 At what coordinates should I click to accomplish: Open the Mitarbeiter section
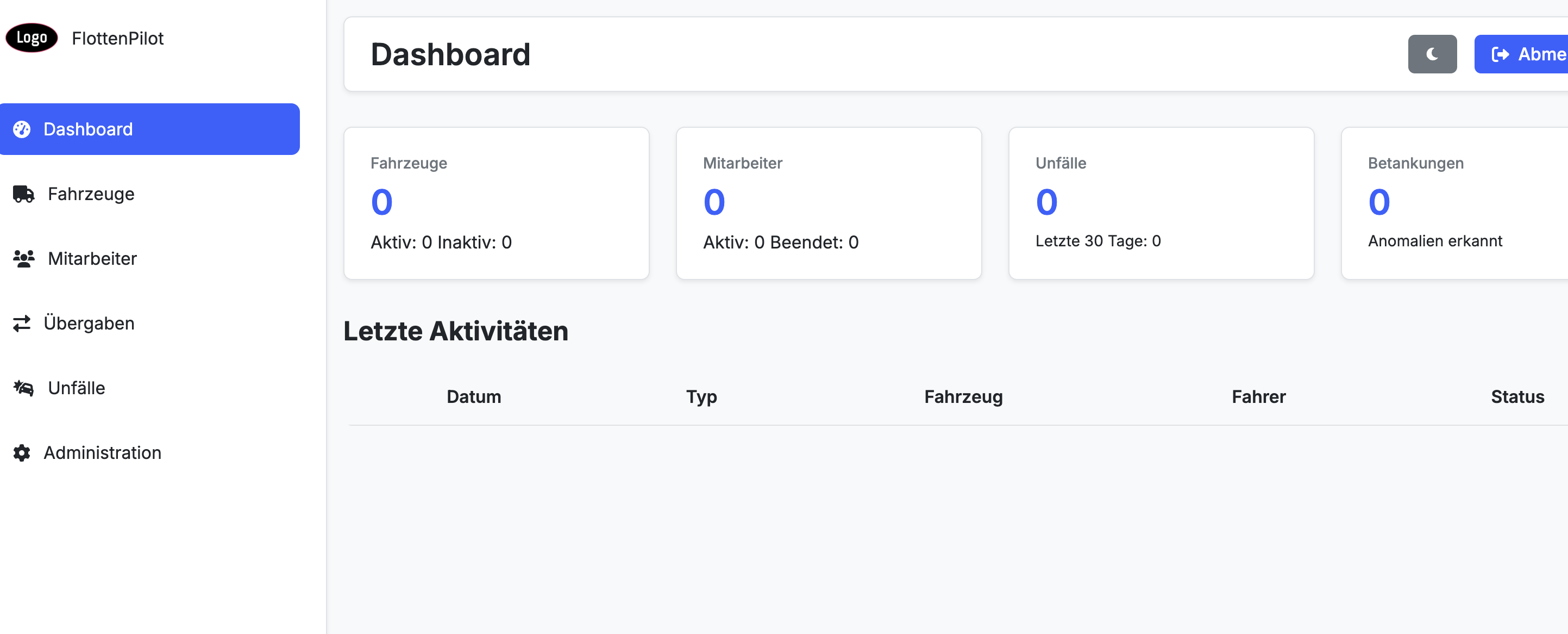point(92,258)
